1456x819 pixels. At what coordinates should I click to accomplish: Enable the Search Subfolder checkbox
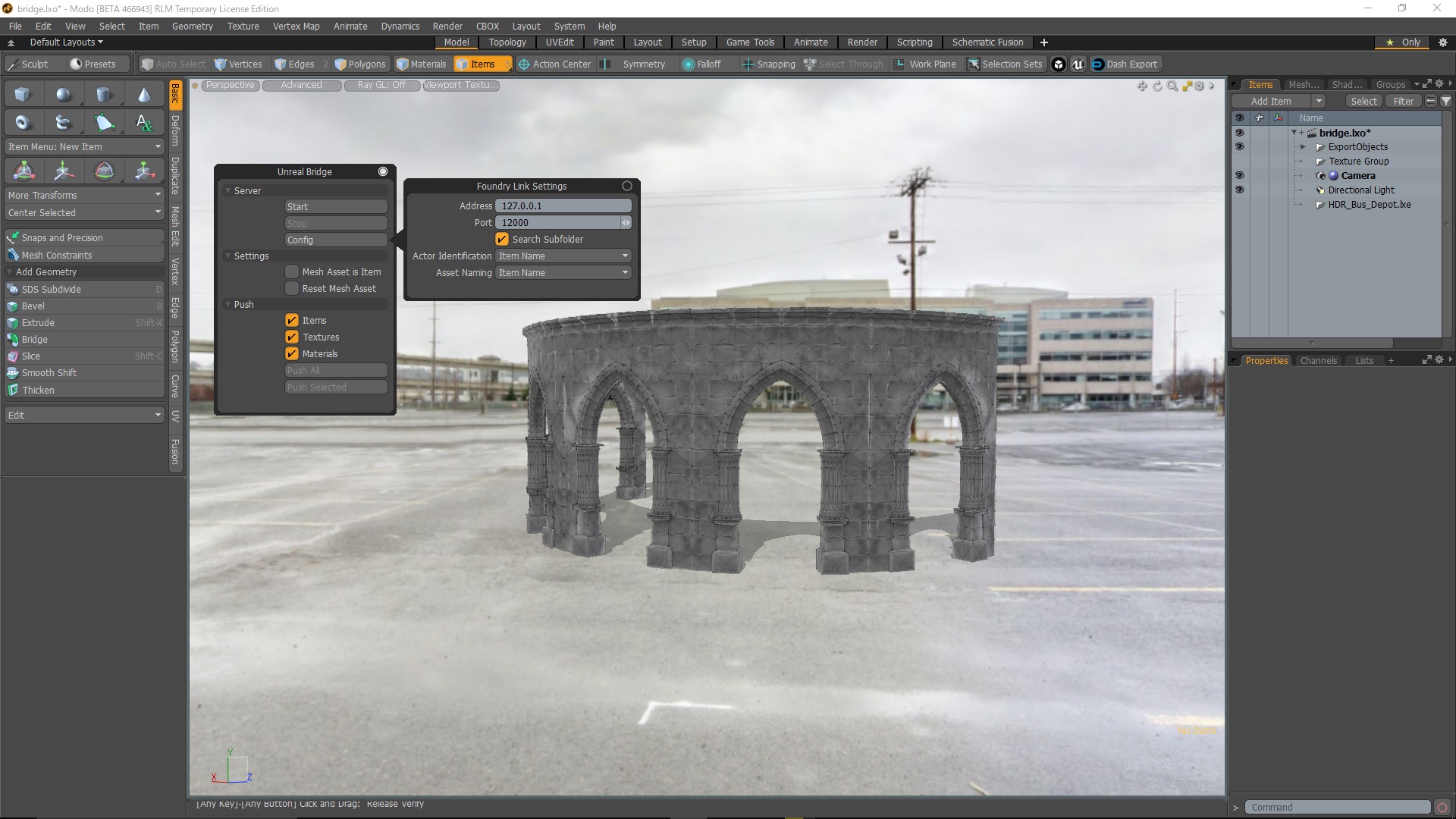tap(501, 239)
